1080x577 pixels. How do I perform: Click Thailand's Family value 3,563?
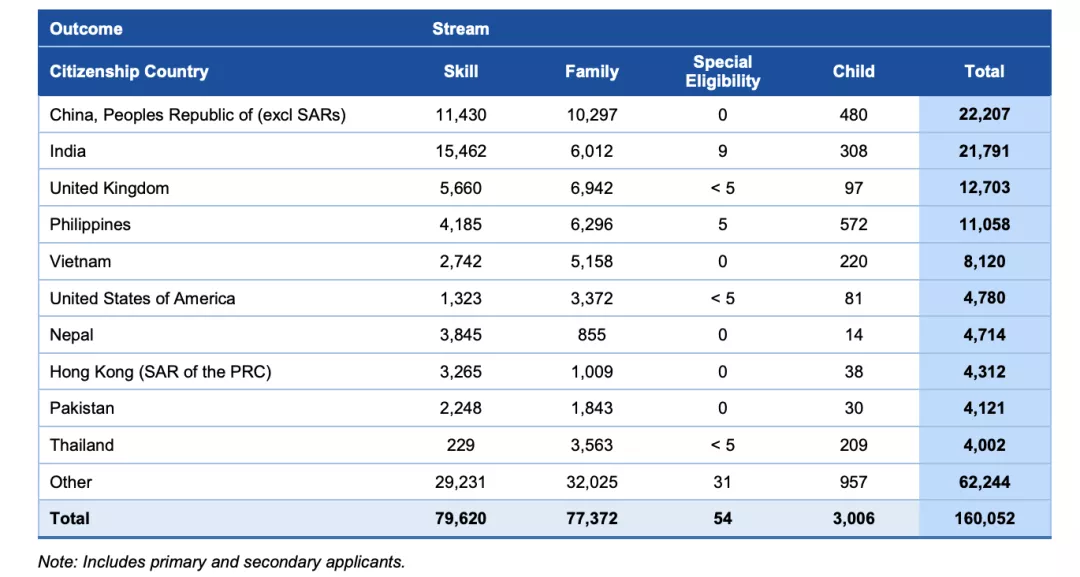tap(591, 445)
